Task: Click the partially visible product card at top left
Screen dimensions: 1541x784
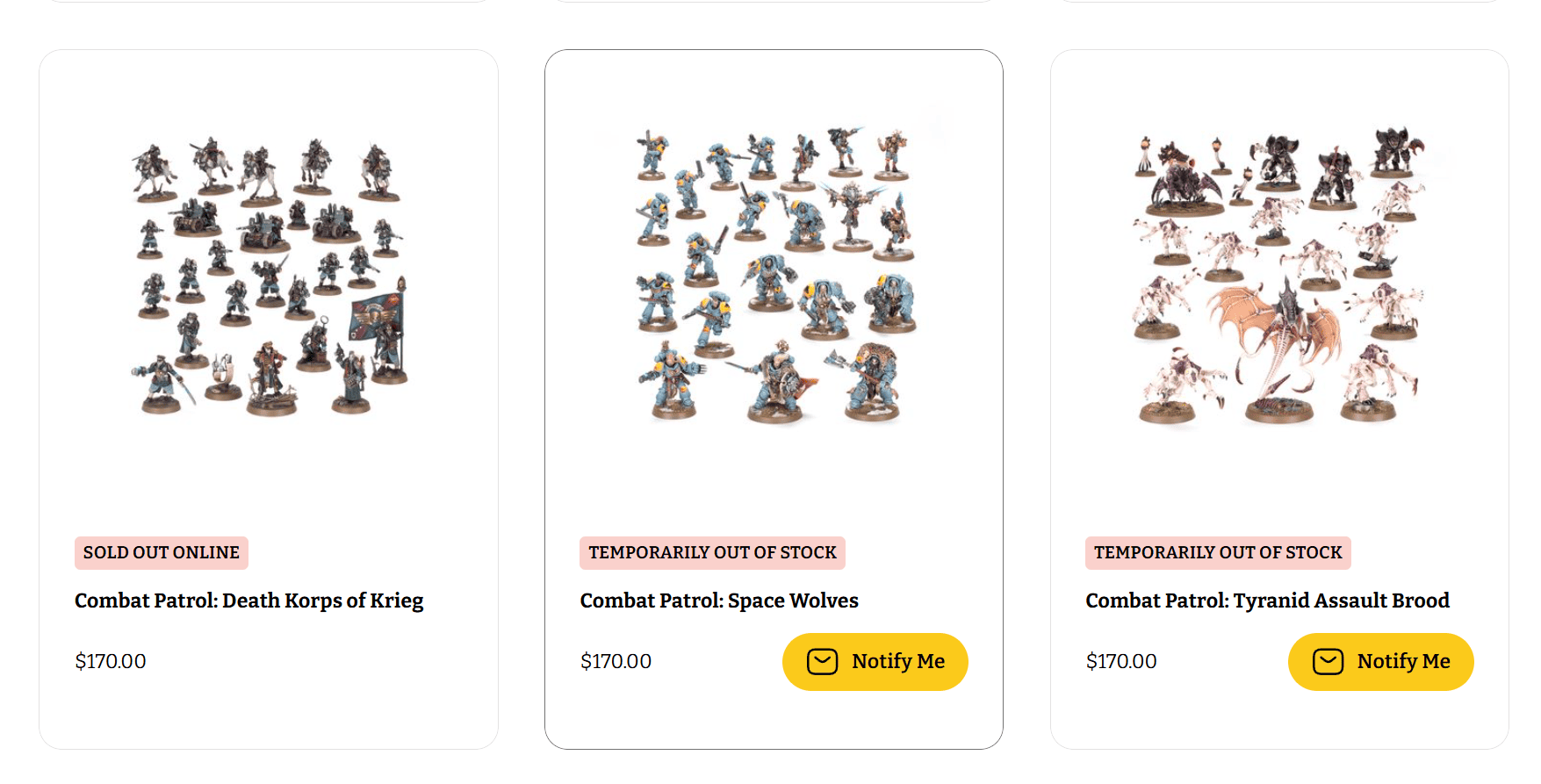Action: tap(270, 4)
